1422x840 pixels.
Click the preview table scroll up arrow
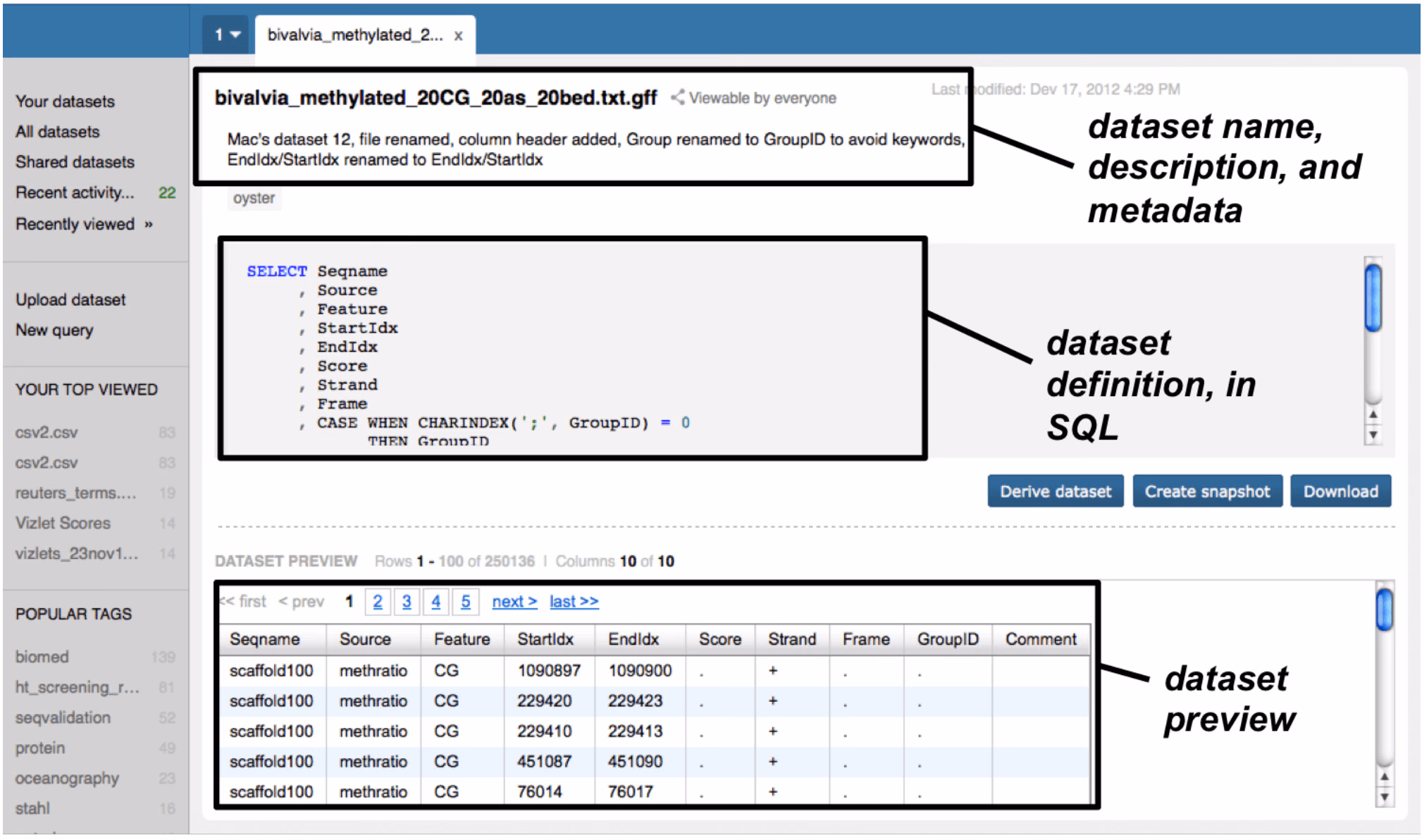(x=1385, y=777)
